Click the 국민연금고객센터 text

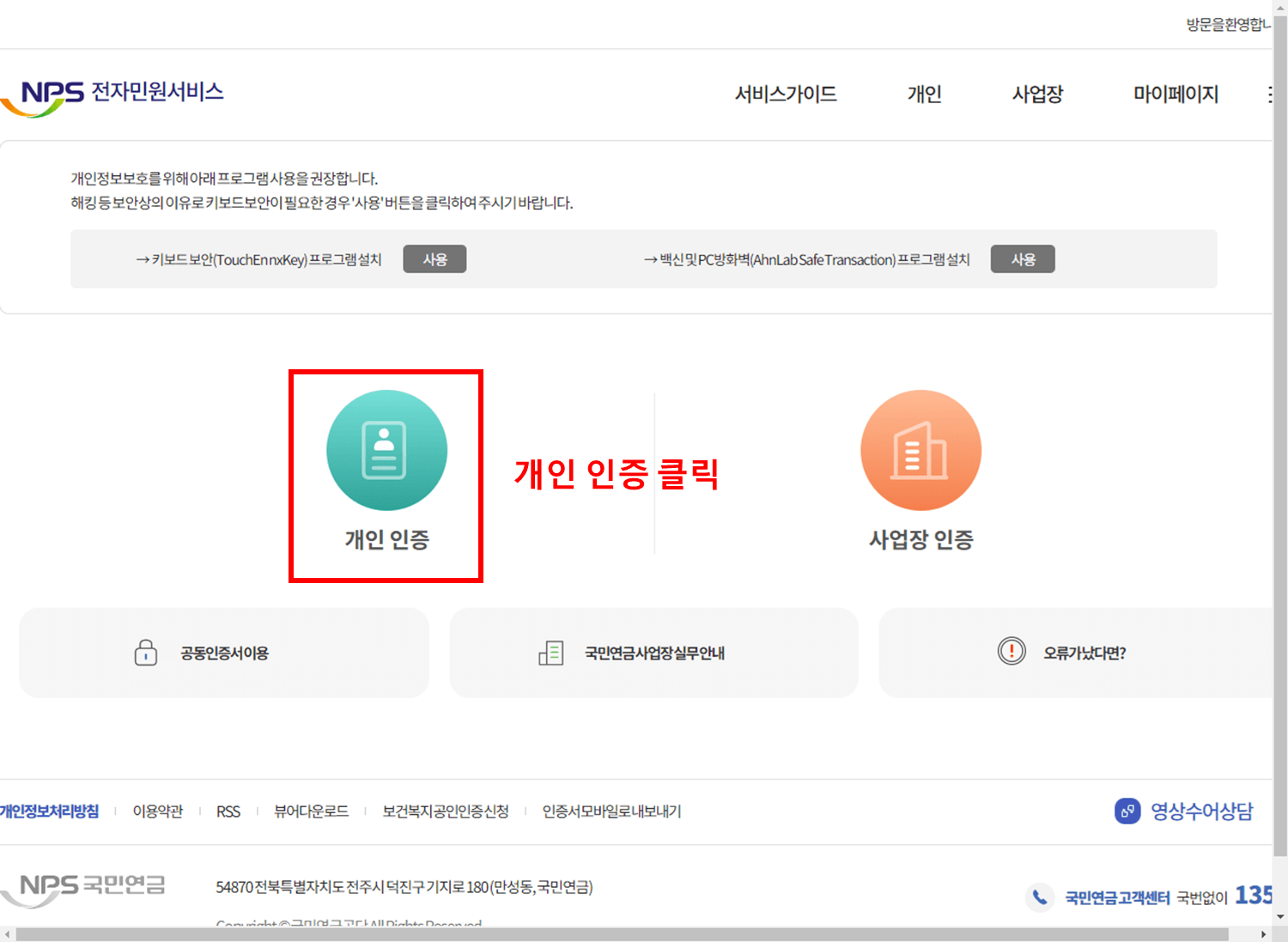pyautogui.click(x=1117, y=897)
